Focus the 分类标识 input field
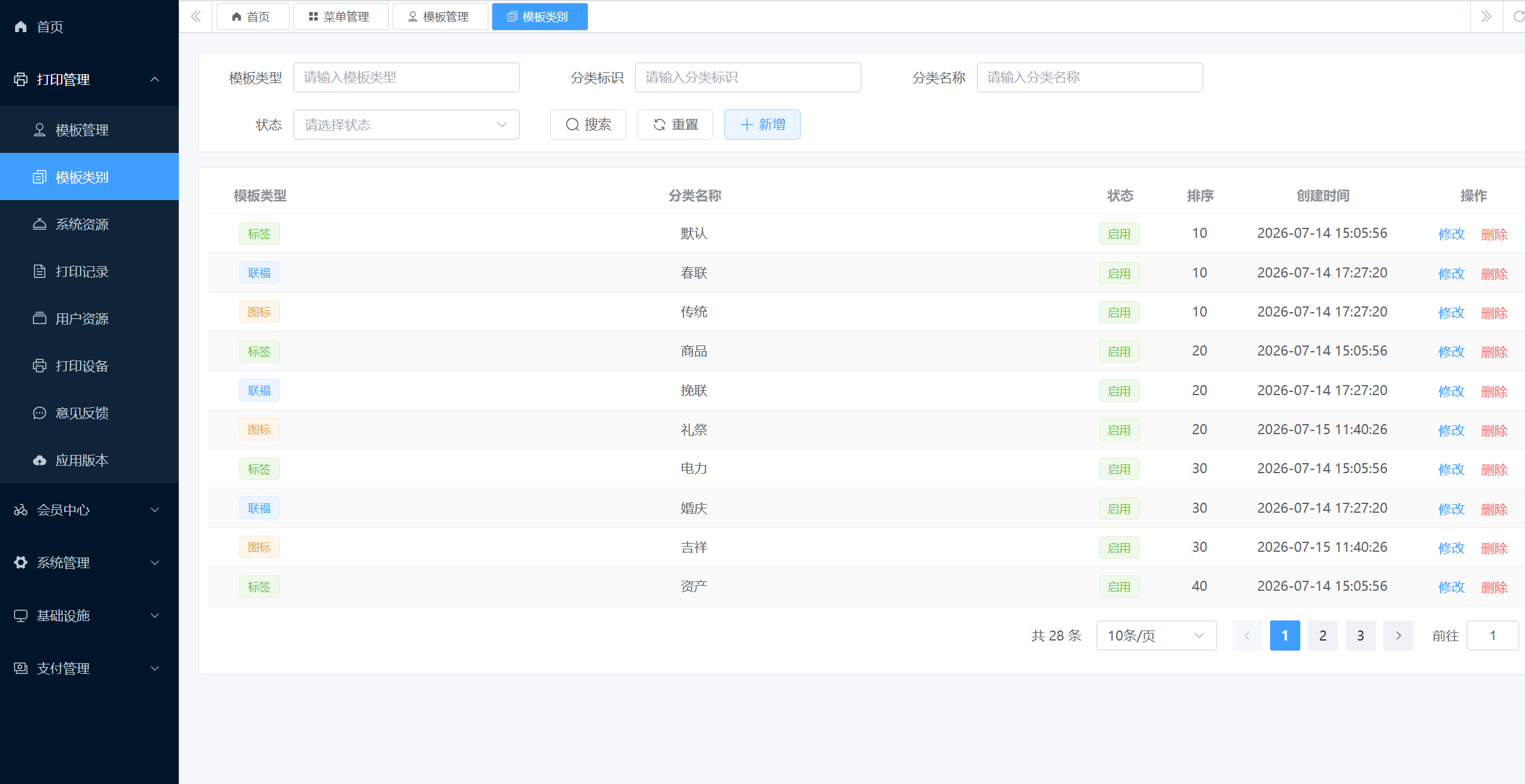This screenshot has height=784, width=1525. click(748, 77)
